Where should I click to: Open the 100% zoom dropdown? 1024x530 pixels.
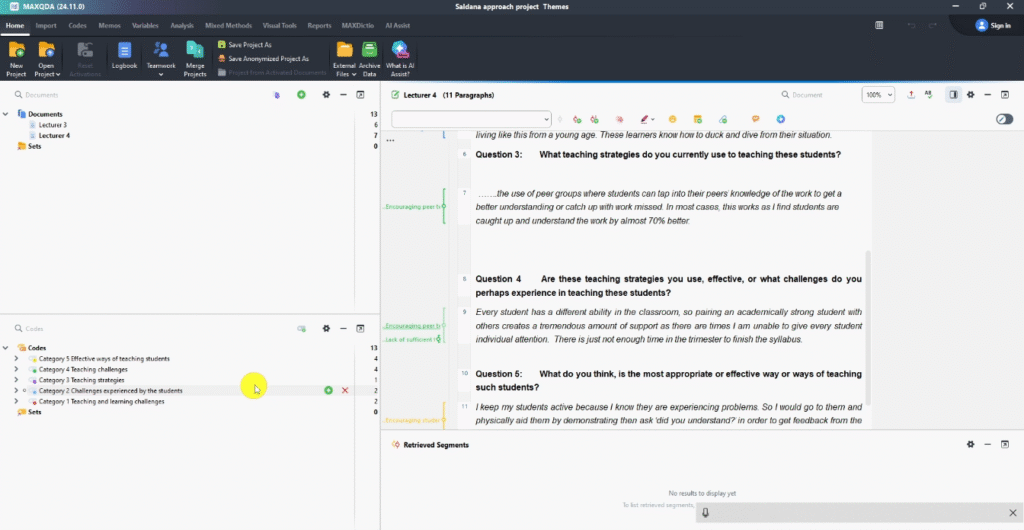point(878,95)
